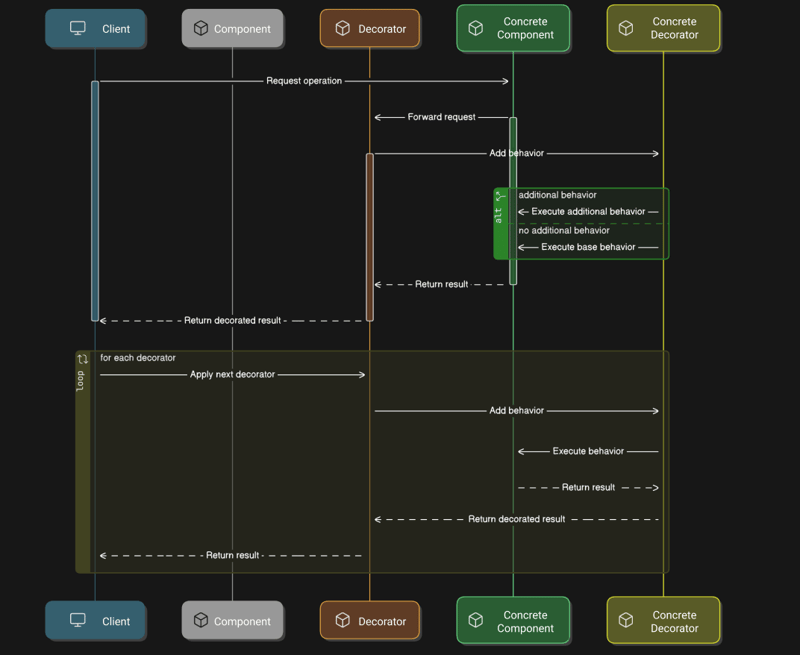The height and width of the screenshot is (655, 800).
Task: Click the 'Execute additional behavior' message
Action: pyautogui.click(x=588, y=212)
